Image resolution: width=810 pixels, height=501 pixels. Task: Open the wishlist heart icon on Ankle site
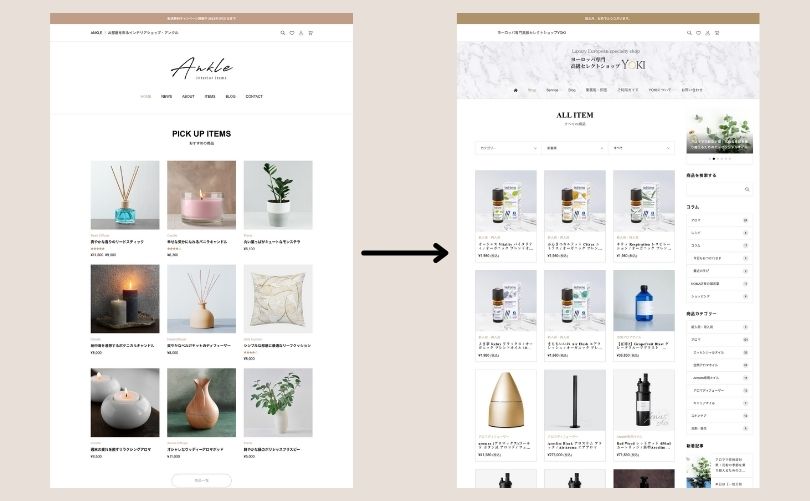pos(292,33)
